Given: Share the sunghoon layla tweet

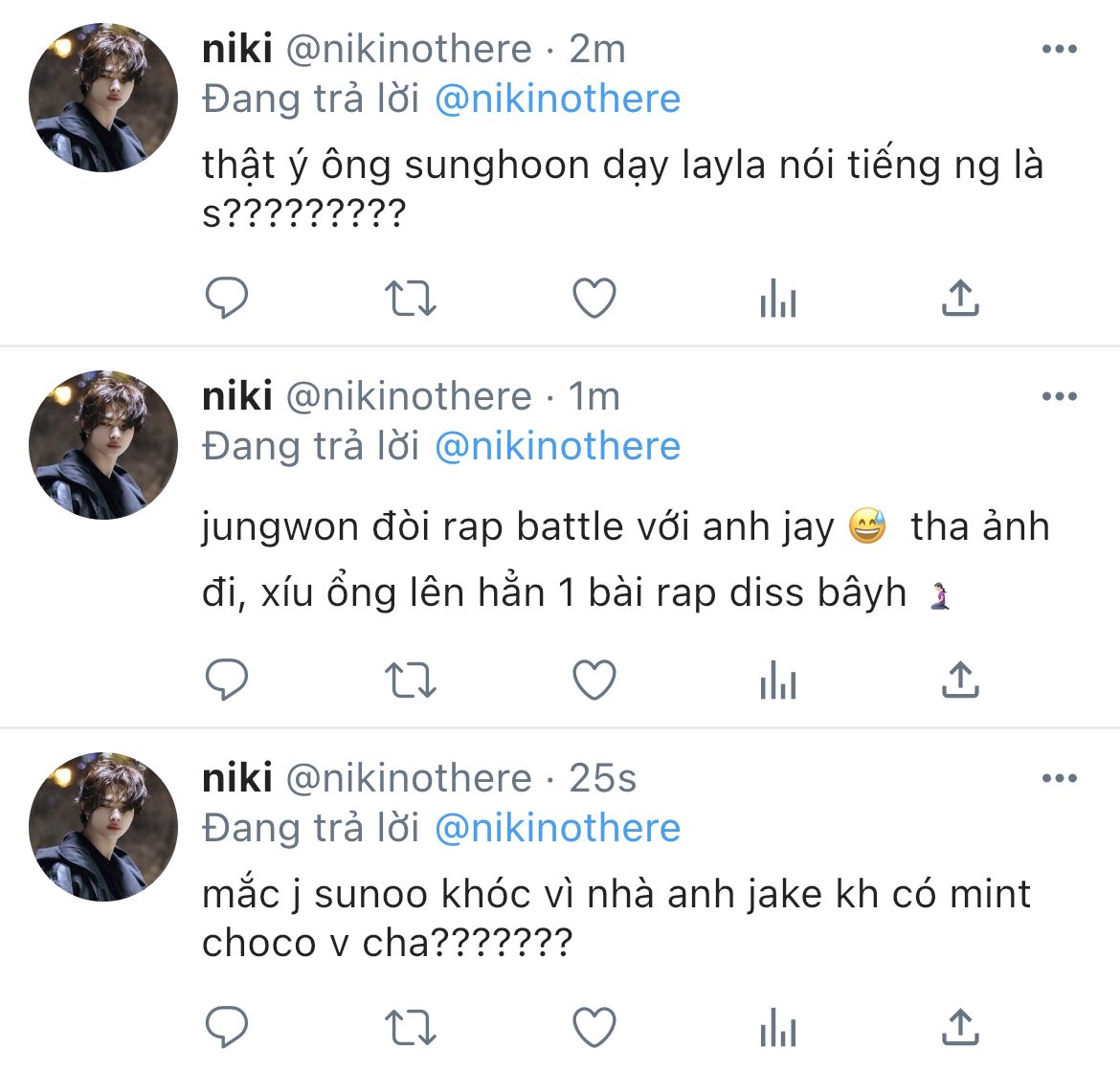Looking at the screenshot, I should pyautogui.click(x=961, y=297).
